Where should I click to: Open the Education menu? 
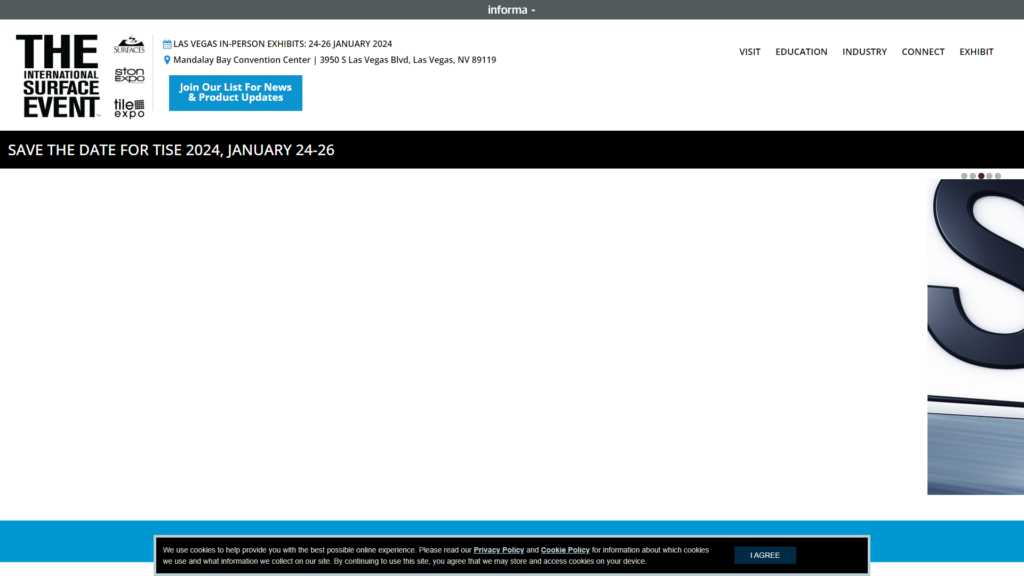coord(801,52)
